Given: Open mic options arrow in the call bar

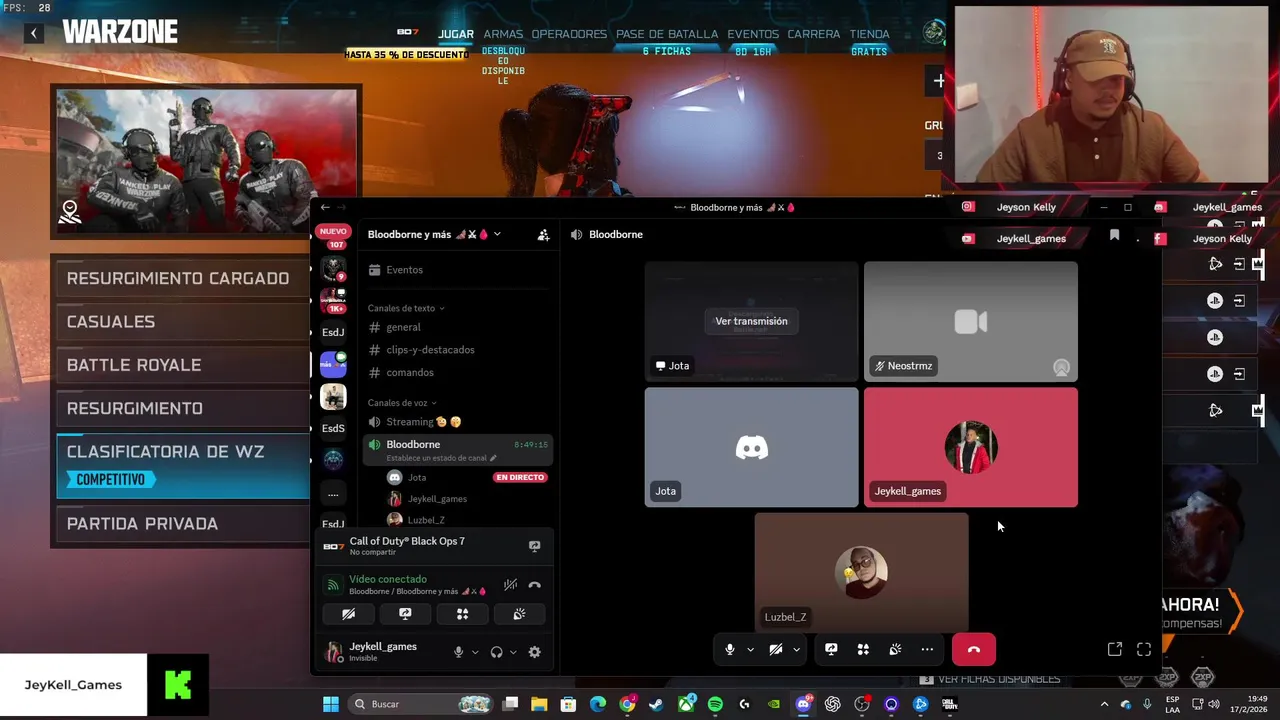Looking at the screenshot, I should click(750, 650).
